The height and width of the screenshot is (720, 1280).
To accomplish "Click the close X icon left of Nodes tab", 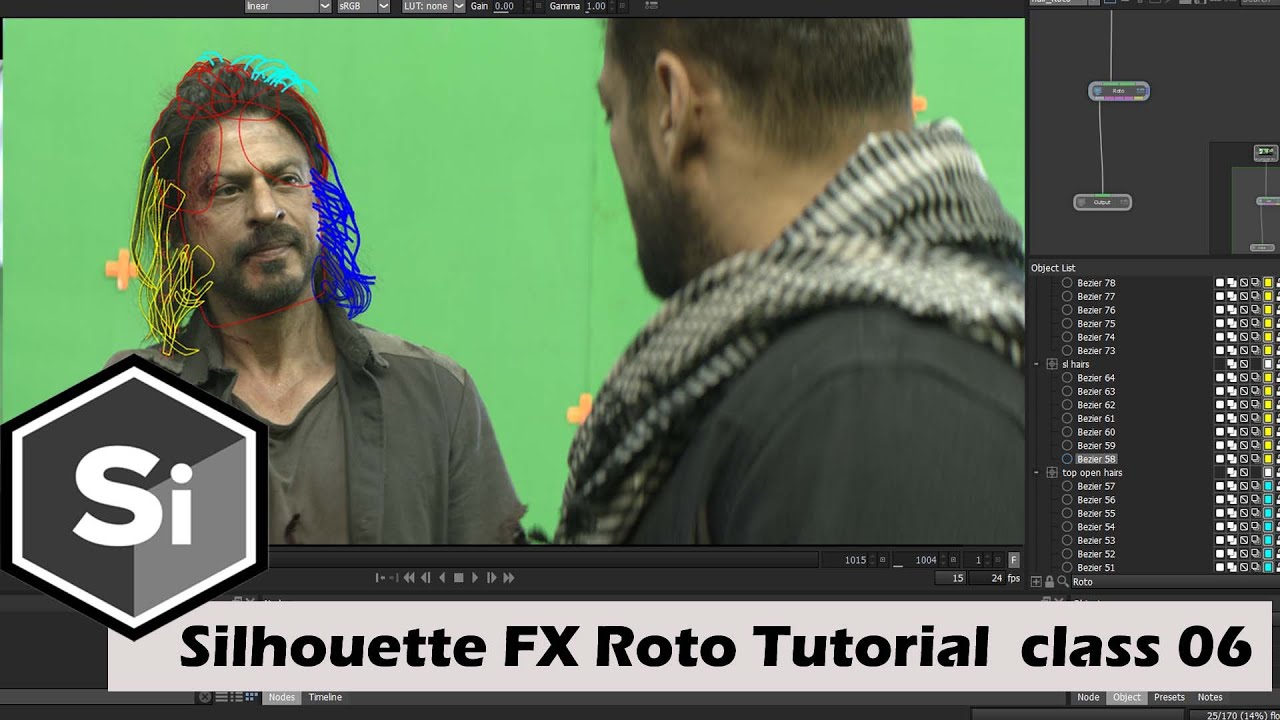I will pyautogui.click(x=205, y=697).
